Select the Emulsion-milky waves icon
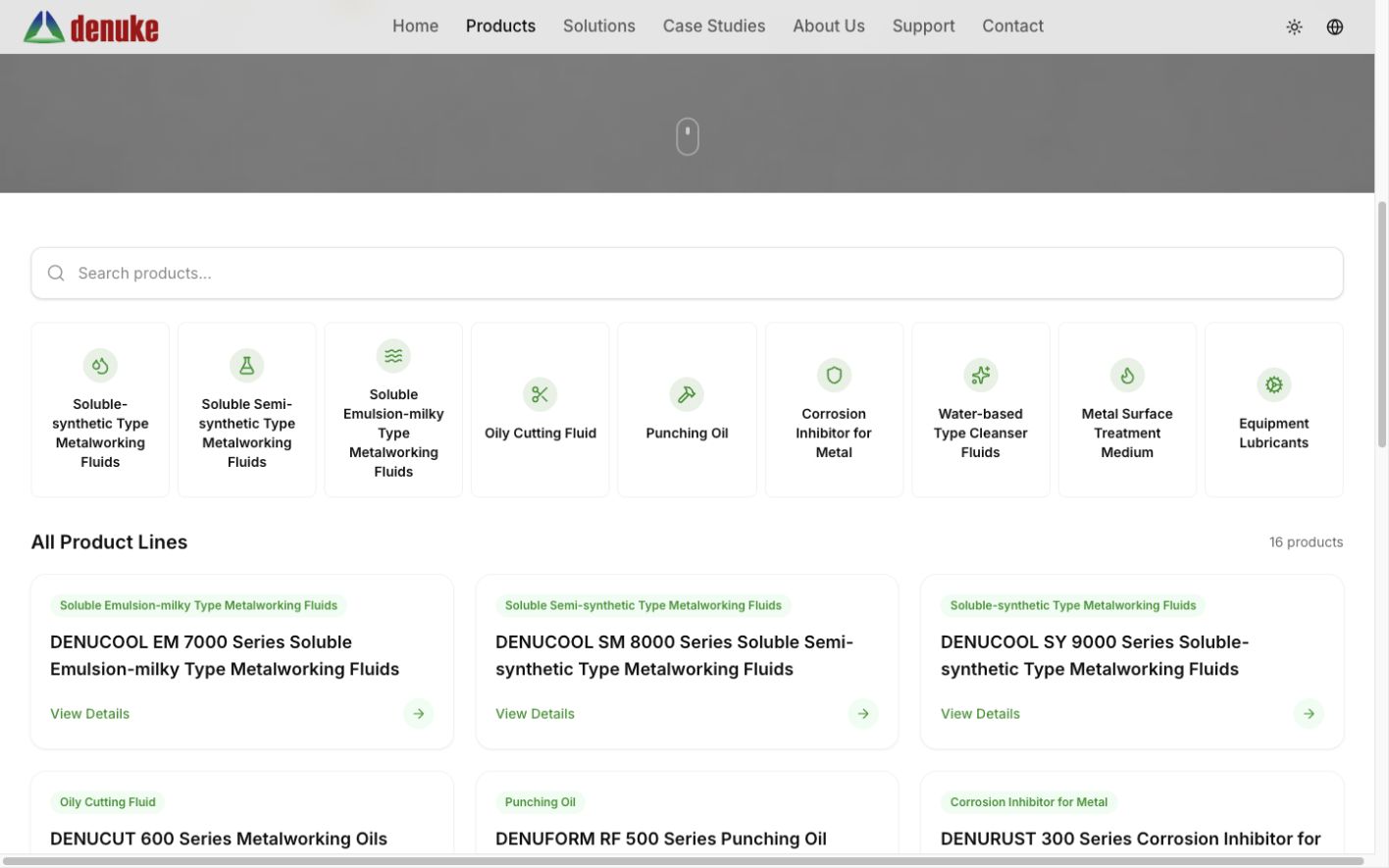 [393, 356]
